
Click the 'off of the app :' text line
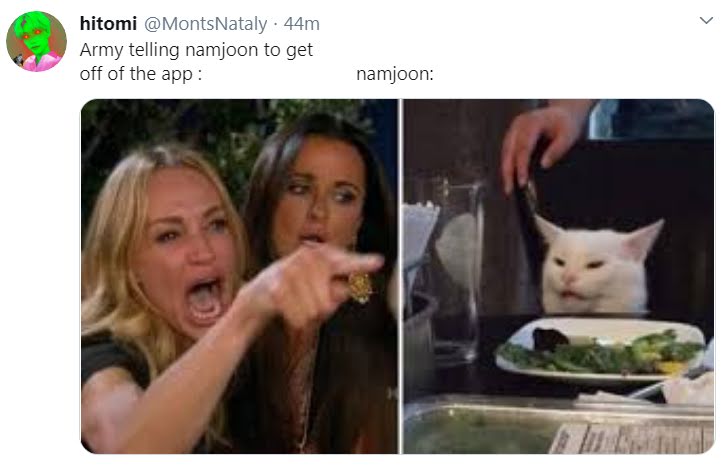tap(141, 74)
